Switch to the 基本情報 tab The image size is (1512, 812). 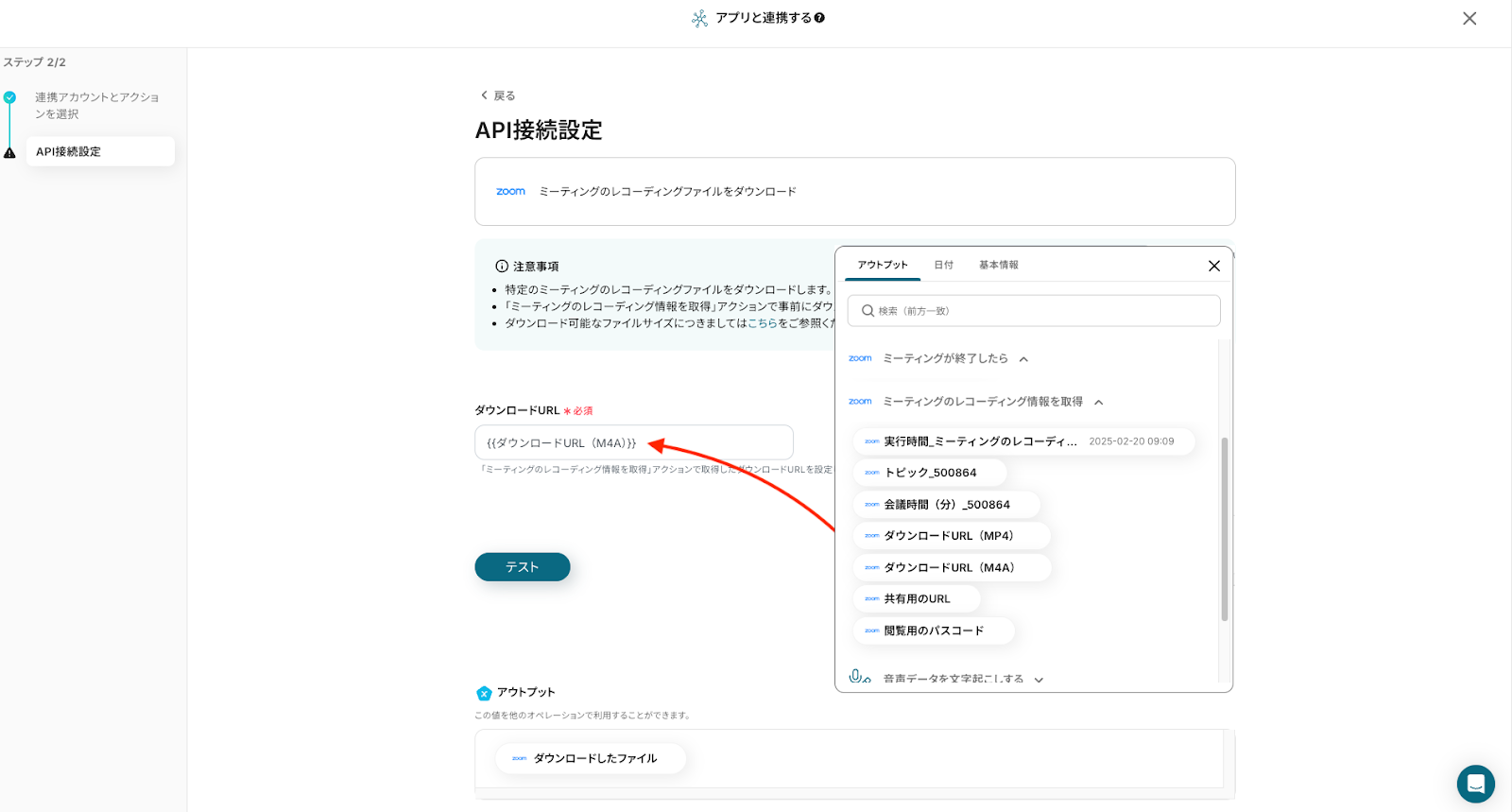pyautogui.click(x=998, y=266)
